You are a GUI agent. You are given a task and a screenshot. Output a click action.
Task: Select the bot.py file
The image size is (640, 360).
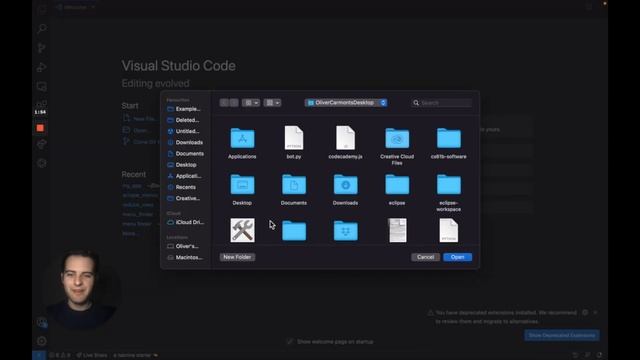click(x=294, y=142)
